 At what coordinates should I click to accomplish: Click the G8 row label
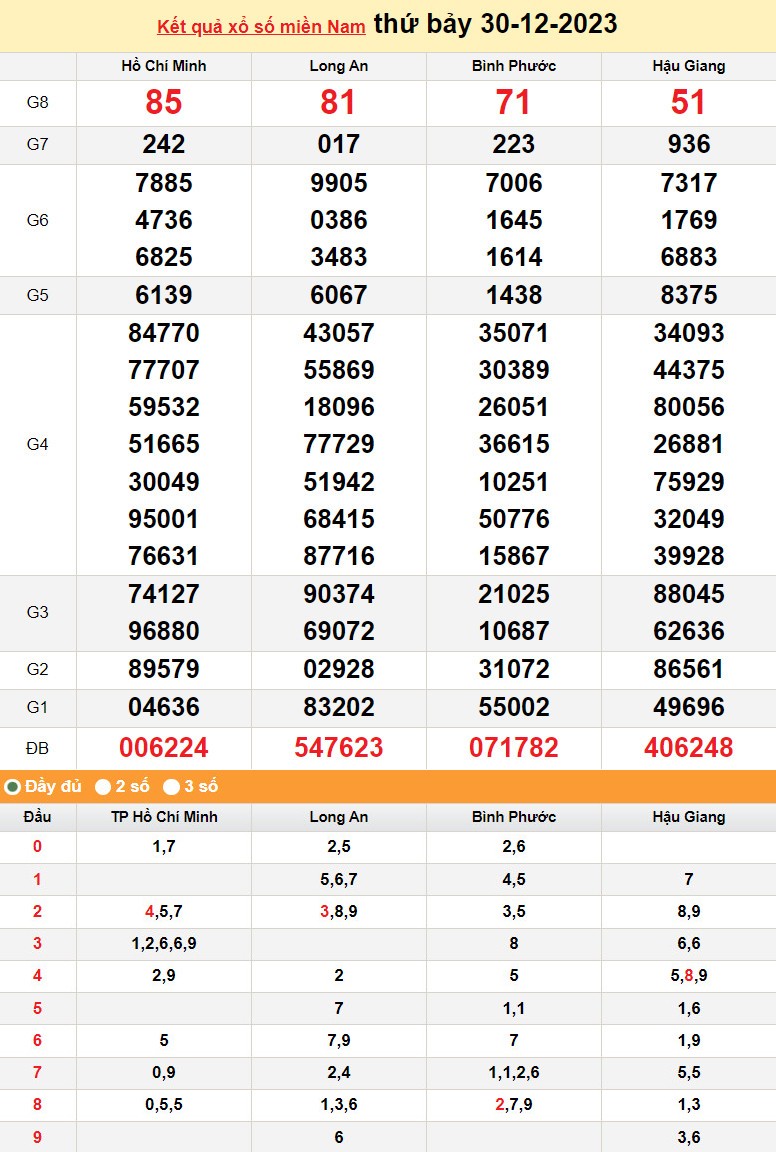(38, 103)
